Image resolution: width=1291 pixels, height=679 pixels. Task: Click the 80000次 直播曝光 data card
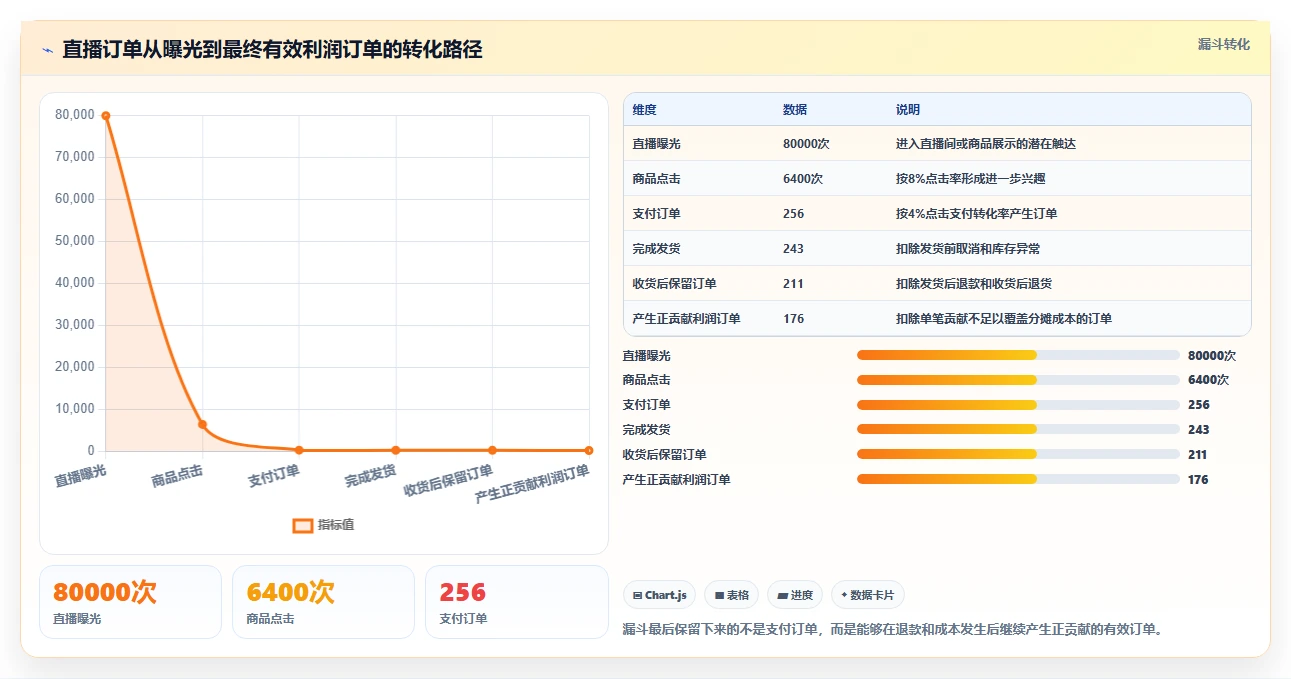130,602
